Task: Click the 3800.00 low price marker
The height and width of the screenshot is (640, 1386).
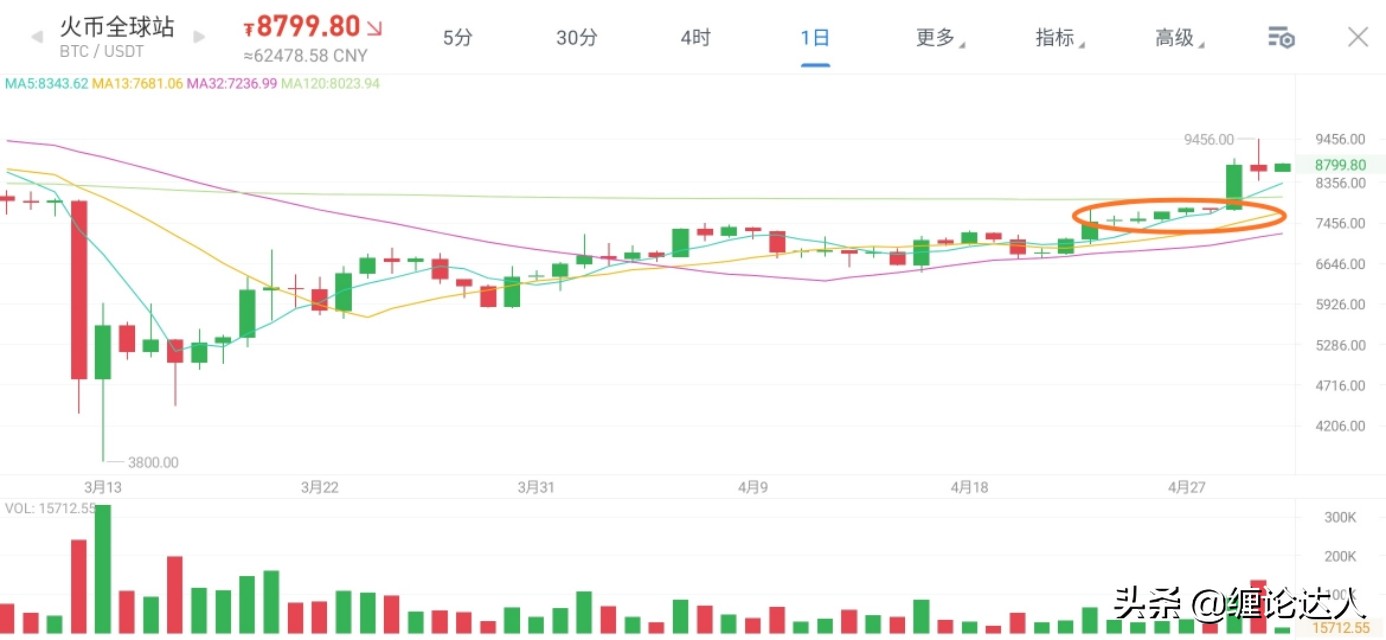Action: point(152,462)
